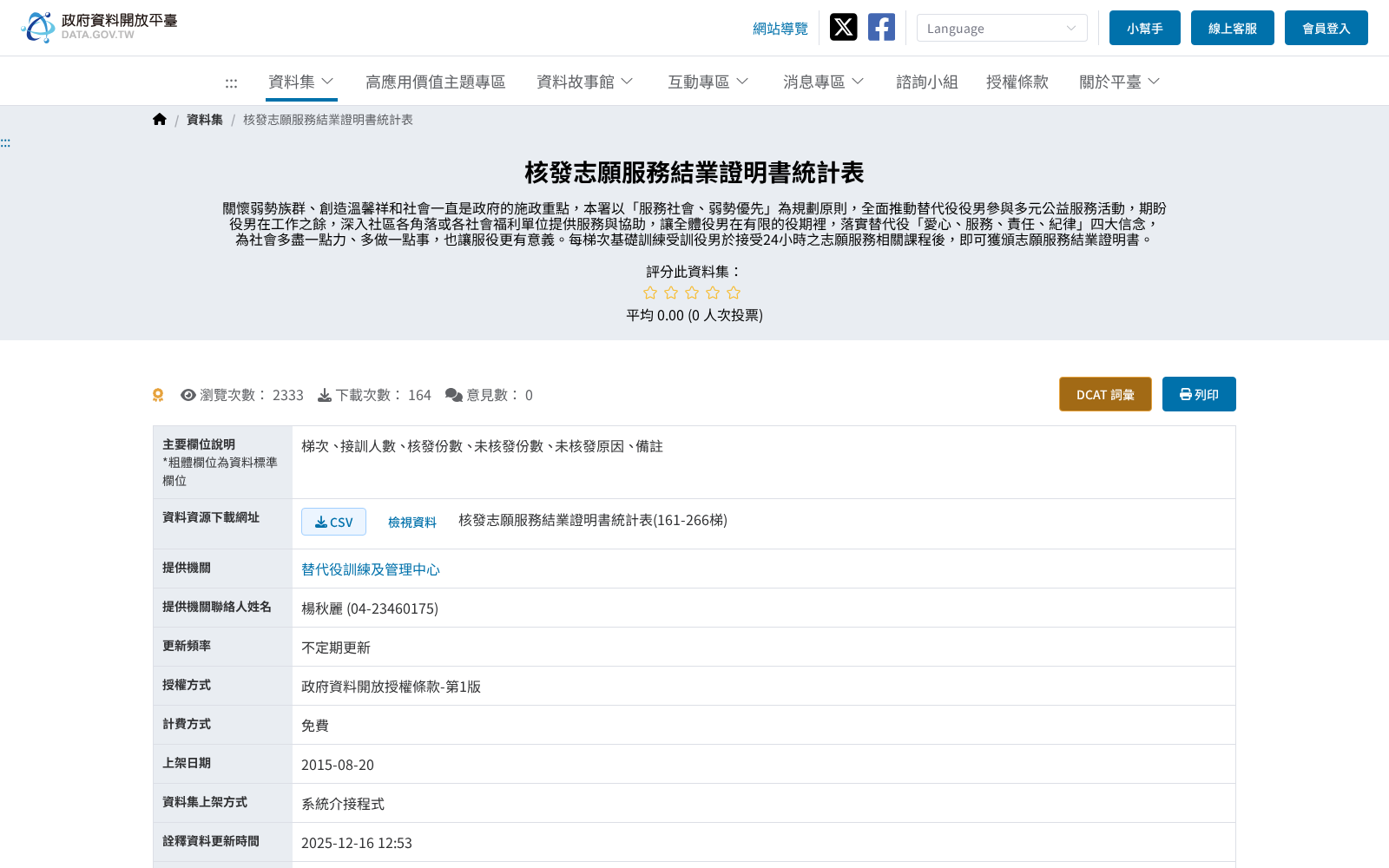
Task: Open the 檢視資料 link
Action: point(412,522)
